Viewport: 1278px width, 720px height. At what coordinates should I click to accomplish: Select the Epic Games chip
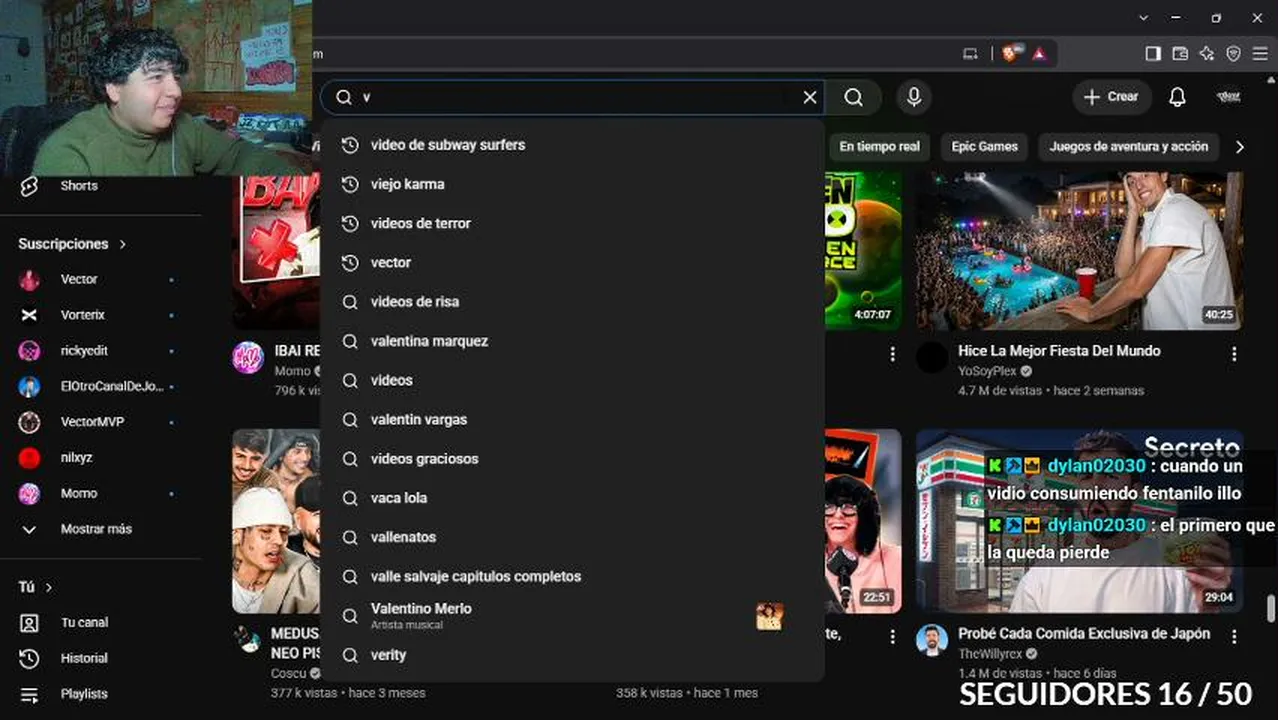(984, 146)
